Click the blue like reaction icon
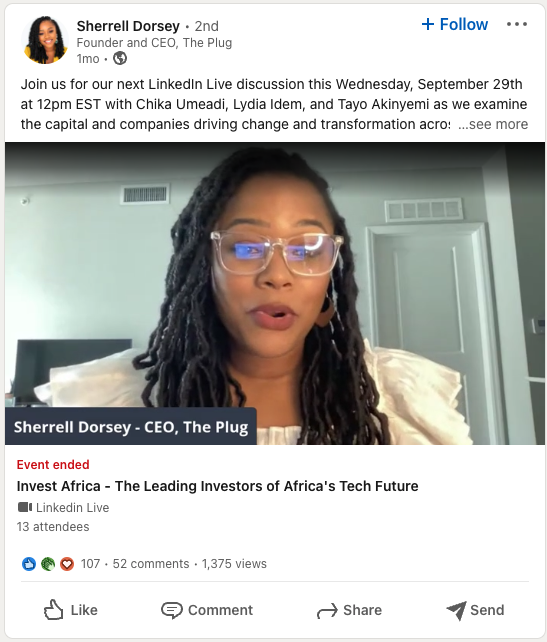The width and height of the screenshot is (547, 642). [x=29, y=564]
